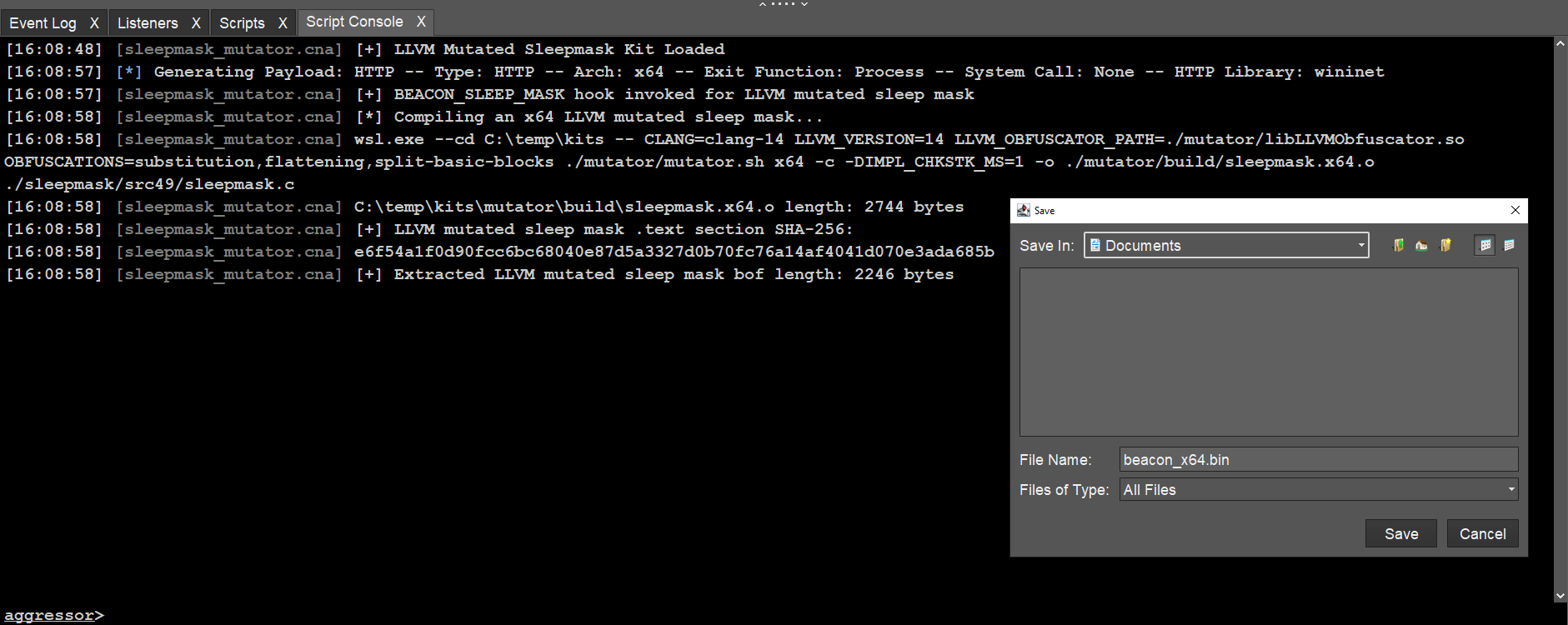Go up one folder level
This screenshot has width=1568, height=625.
click(x=1399, y=245)
